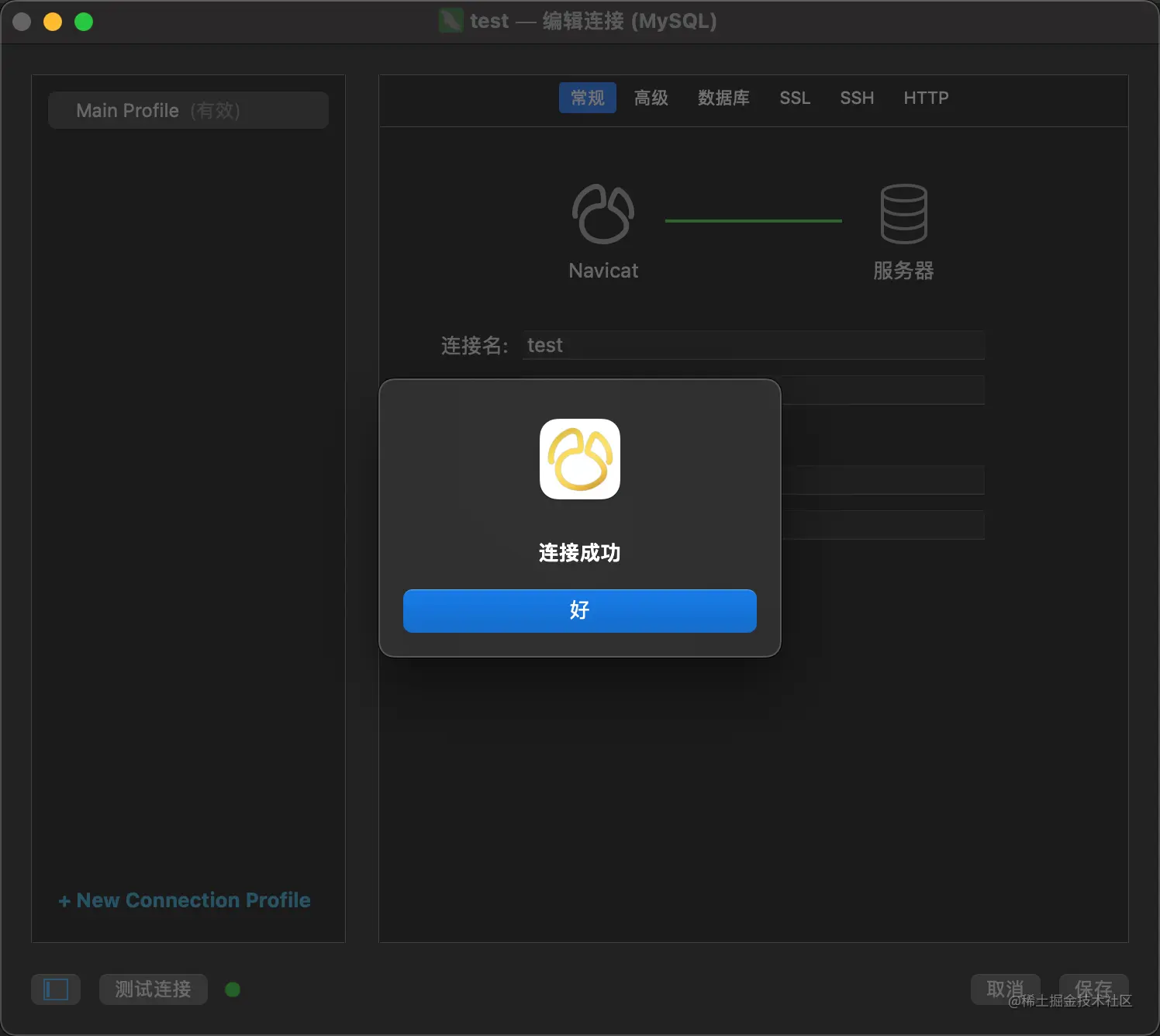Open the HTTP tab
Screen dimensions: 1160x1036
coord(926,98)
